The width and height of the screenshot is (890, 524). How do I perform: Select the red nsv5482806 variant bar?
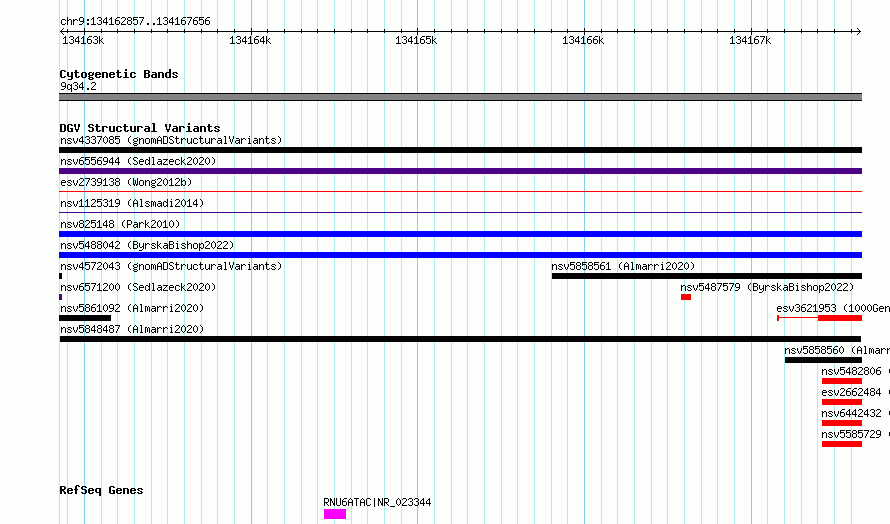pyautogui.click(x=842, y=381)
